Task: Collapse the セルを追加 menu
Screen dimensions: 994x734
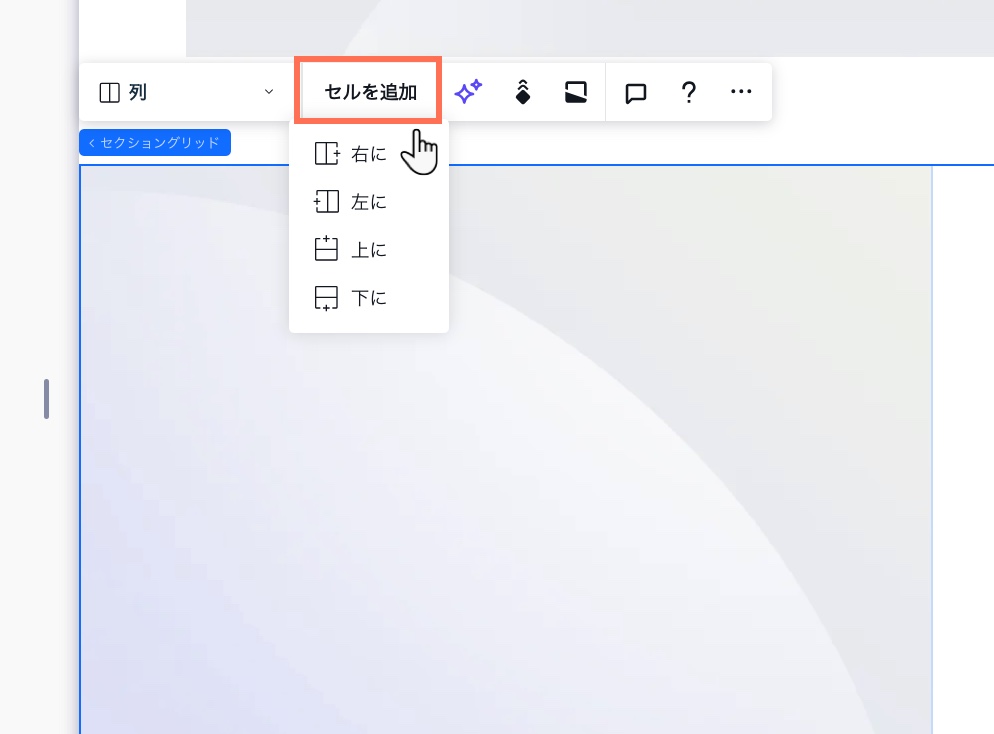Action: [368, 90]
